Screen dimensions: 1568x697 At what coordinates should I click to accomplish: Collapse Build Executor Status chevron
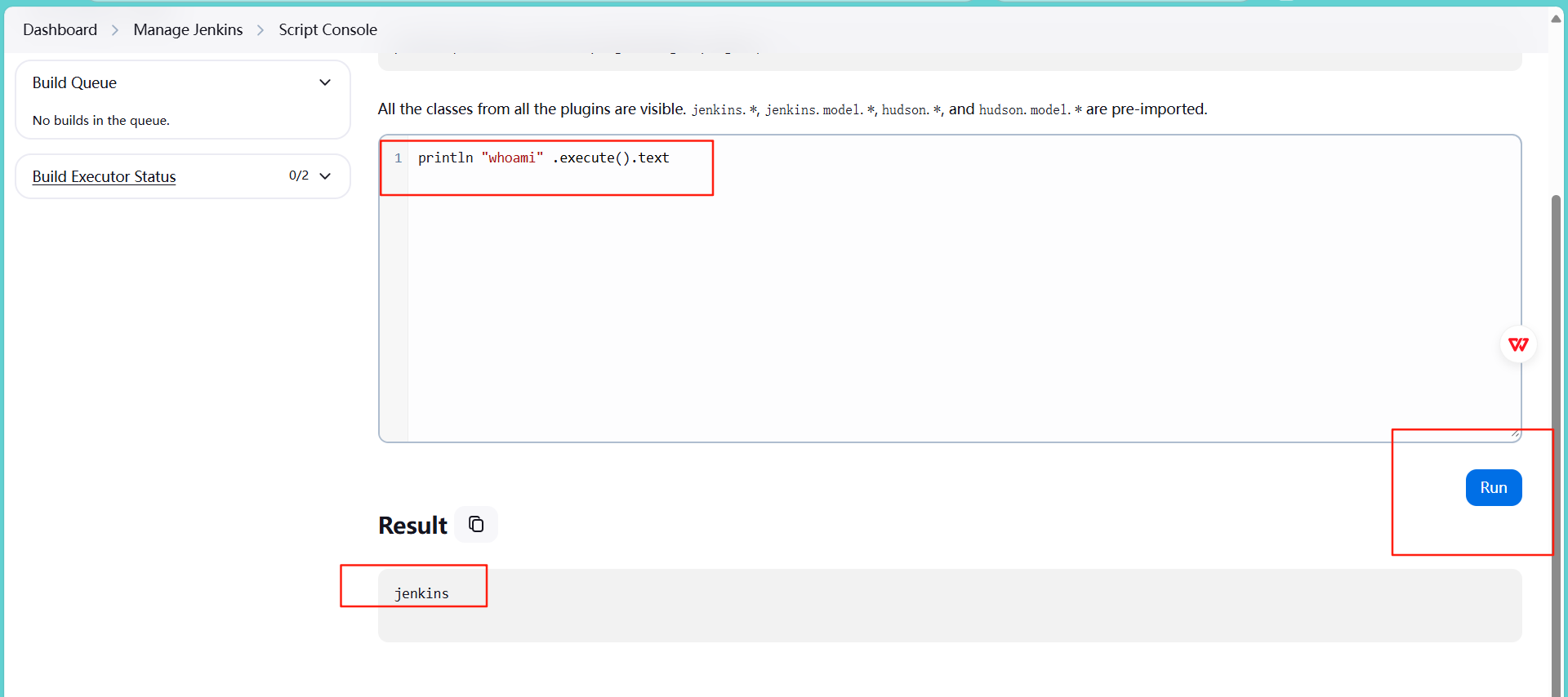point(325,176)
